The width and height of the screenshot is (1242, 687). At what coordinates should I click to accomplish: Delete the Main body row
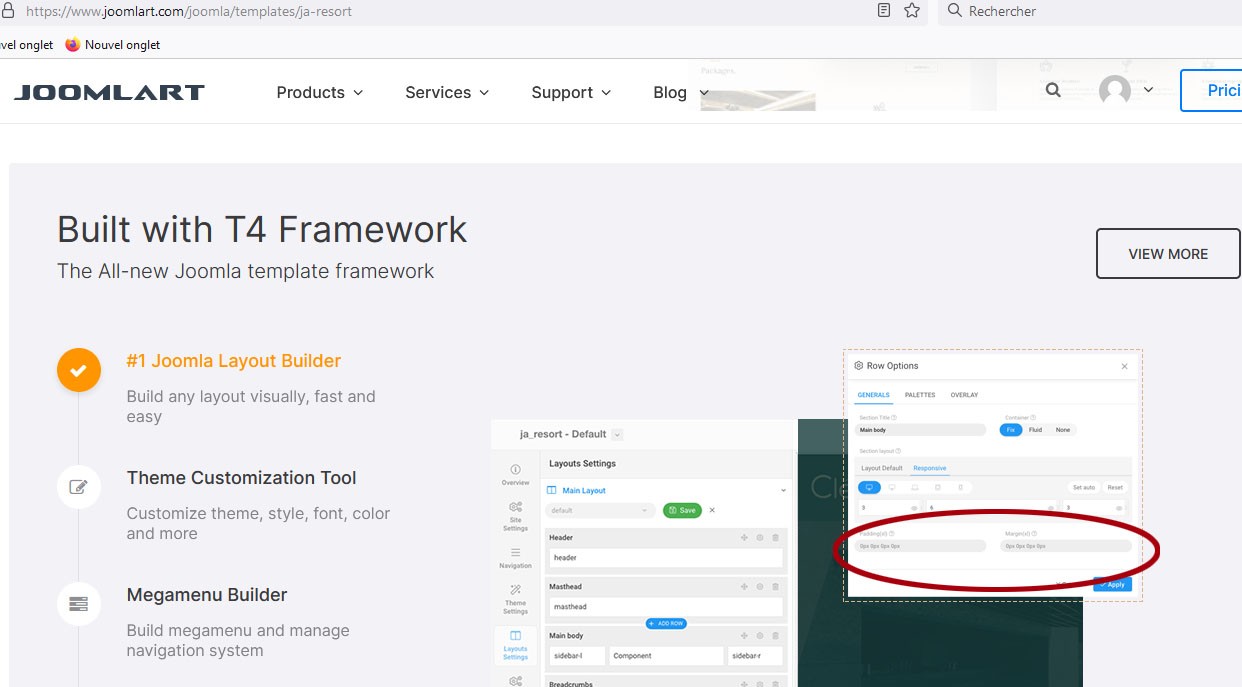[x=775, y=635]
